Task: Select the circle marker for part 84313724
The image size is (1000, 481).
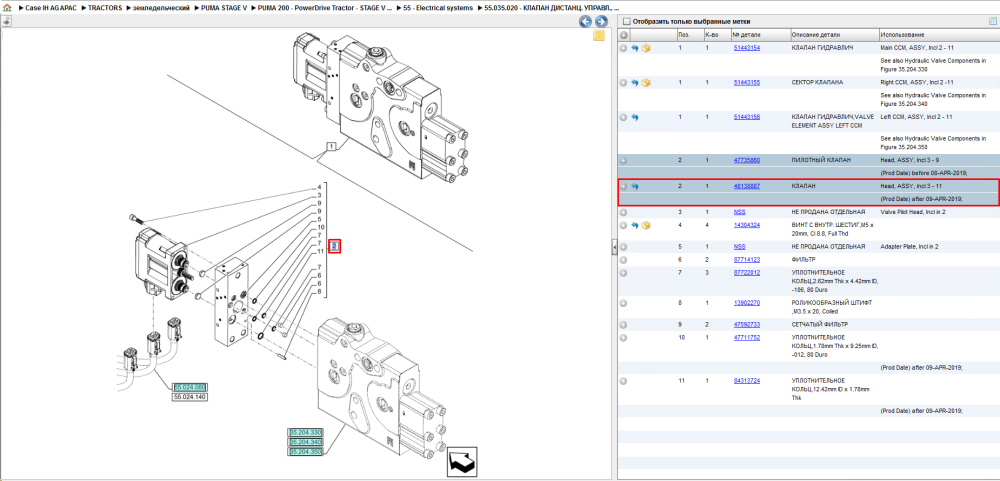Action: (x=624, y=381)
